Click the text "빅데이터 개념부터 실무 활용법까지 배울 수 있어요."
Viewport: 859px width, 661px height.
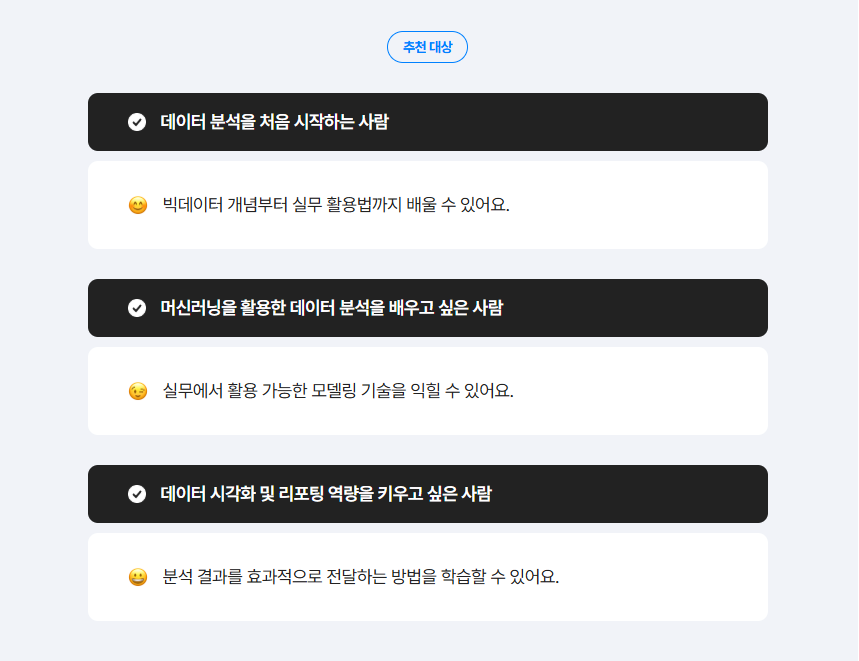tap(336, 205)
